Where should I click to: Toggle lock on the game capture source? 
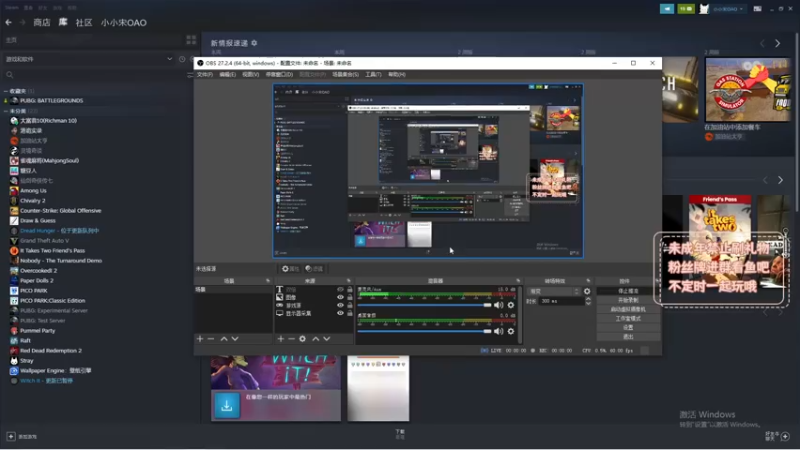(349, 305)
